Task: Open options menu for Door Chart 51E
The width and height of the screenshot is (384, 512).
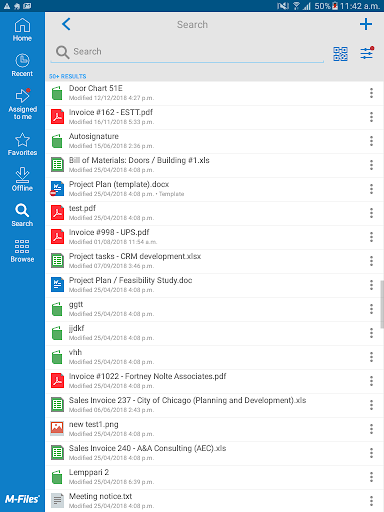Action: pos(371,93)
